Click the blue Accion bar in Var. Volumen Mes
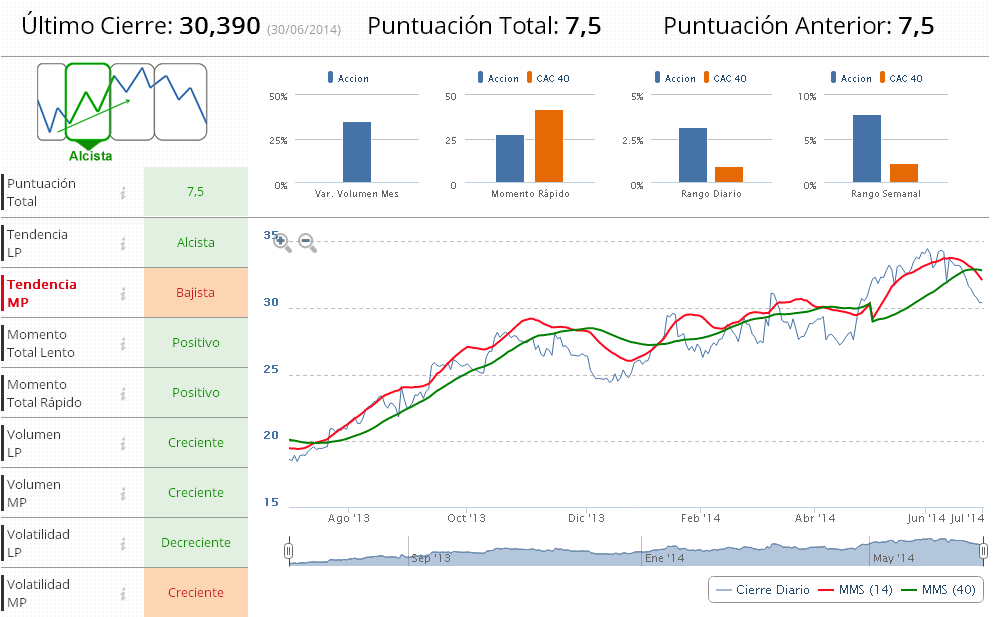997x617 pixels. tap(357, 152)
